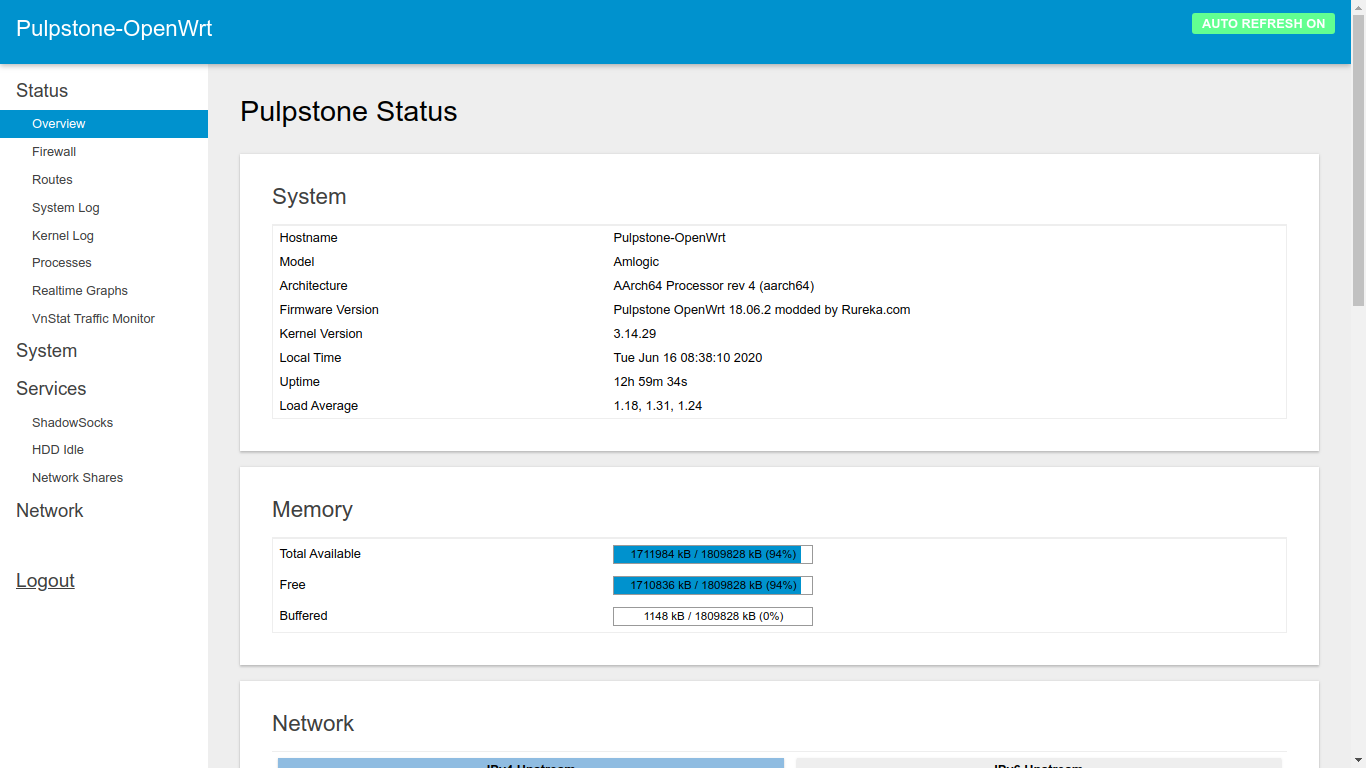The width and height of the screenshot is (1366, 768).
Task: Select Overview in the sidebar
Action: (x=59, y=124)
